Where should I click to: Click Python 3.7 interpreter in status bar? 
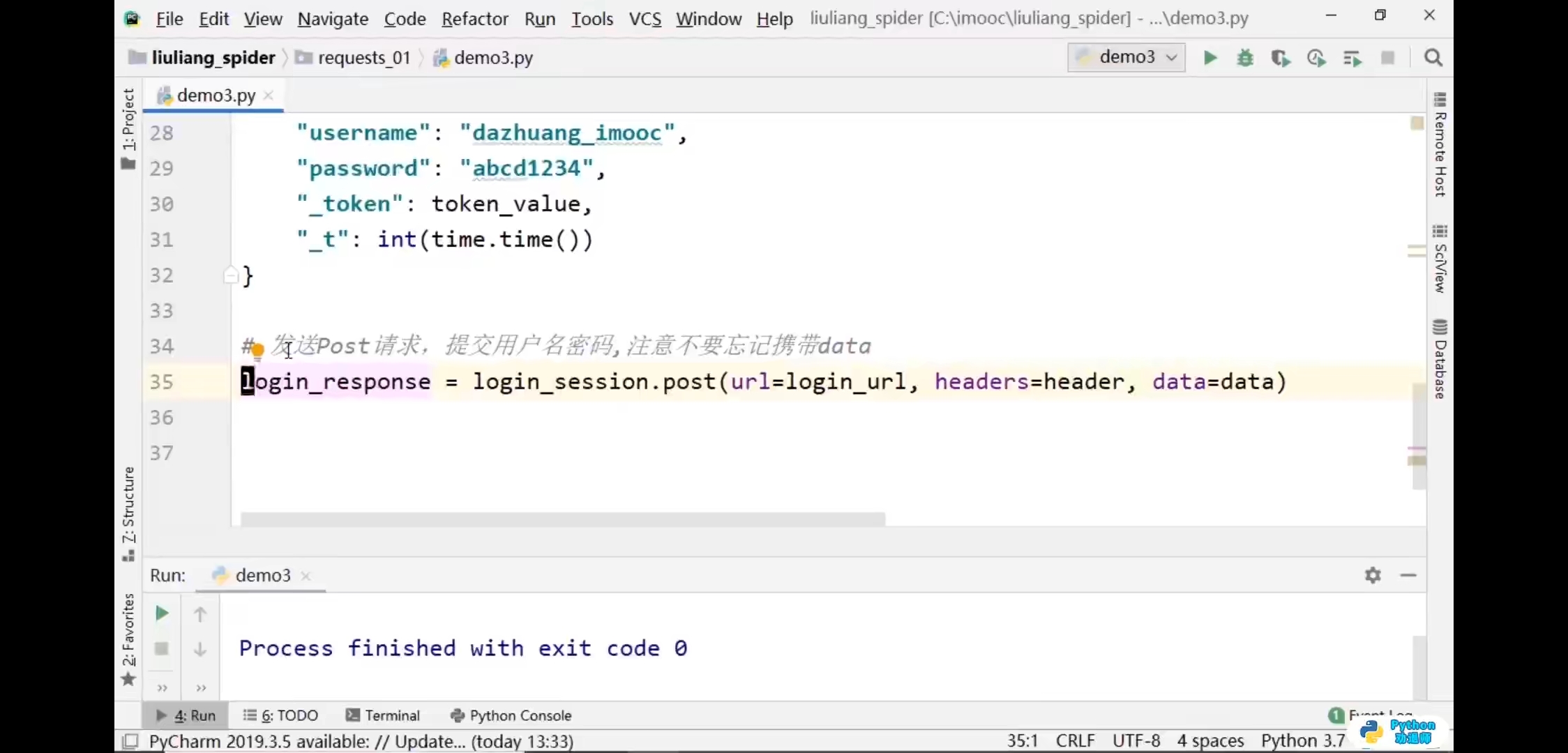[x=1303, y=740]
